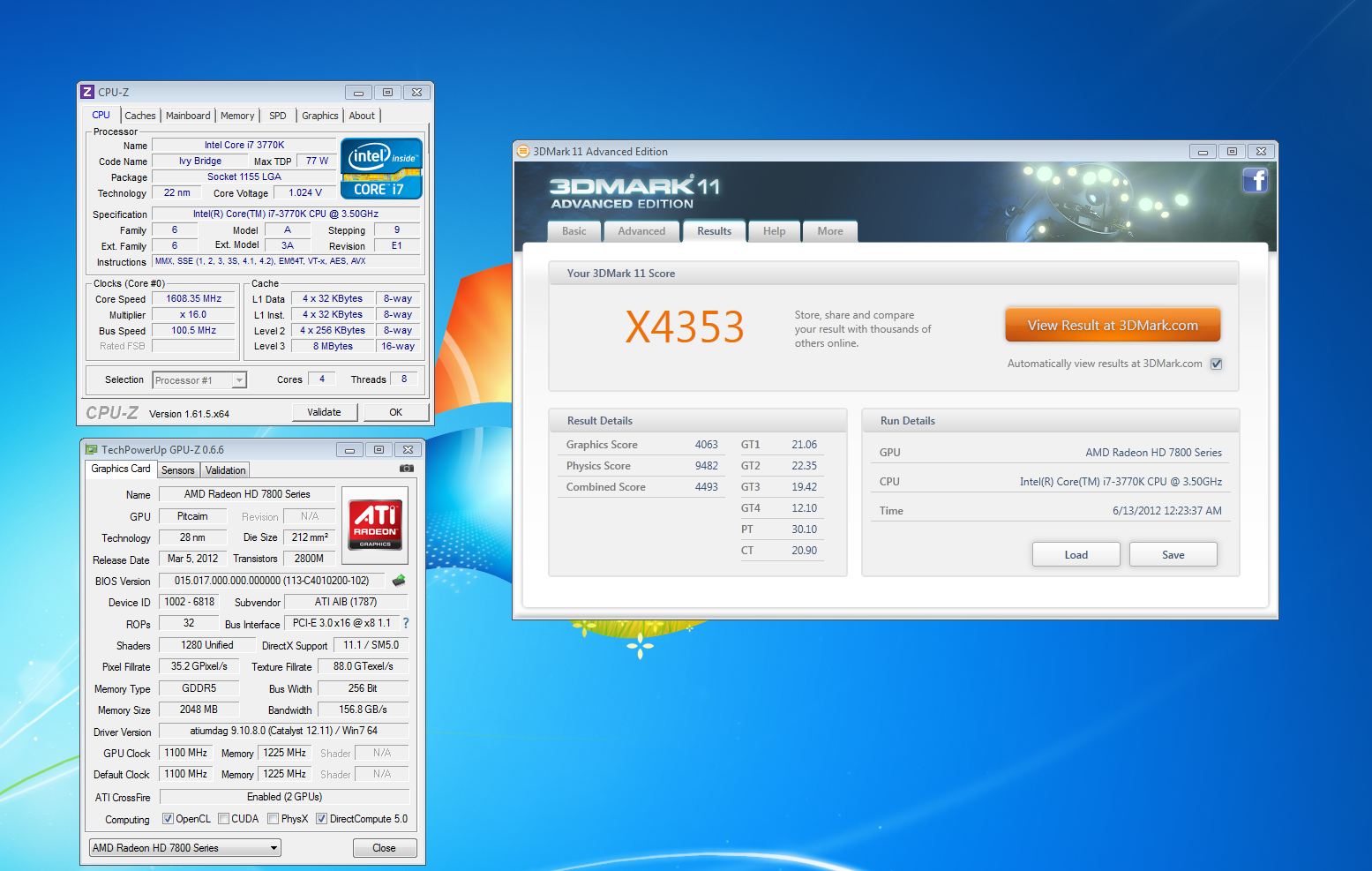Click the GPU-Z screenshot camera icon

tap(406, 469)
